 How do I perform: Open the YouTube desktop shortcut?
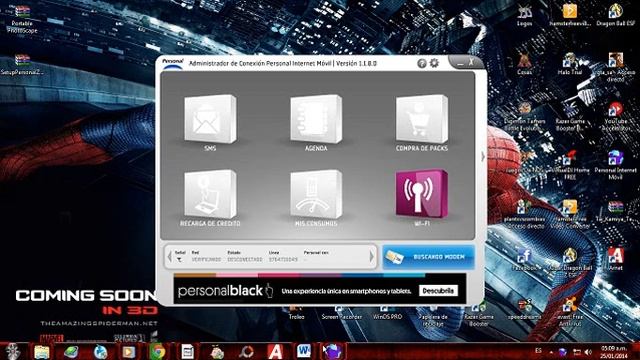click(x=616, y=117)
